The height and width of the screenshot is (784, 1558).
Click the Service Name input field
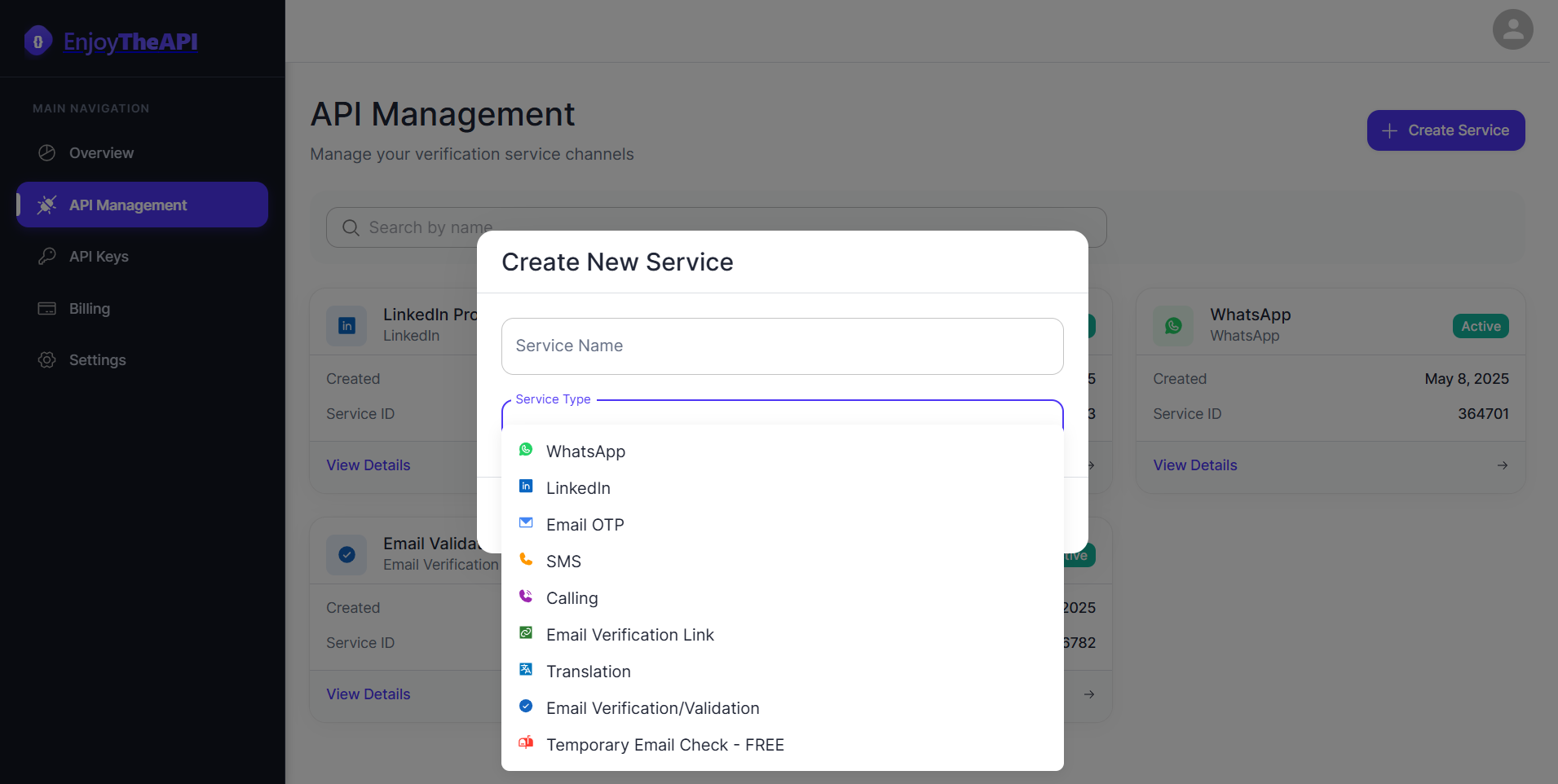point(783,346)
